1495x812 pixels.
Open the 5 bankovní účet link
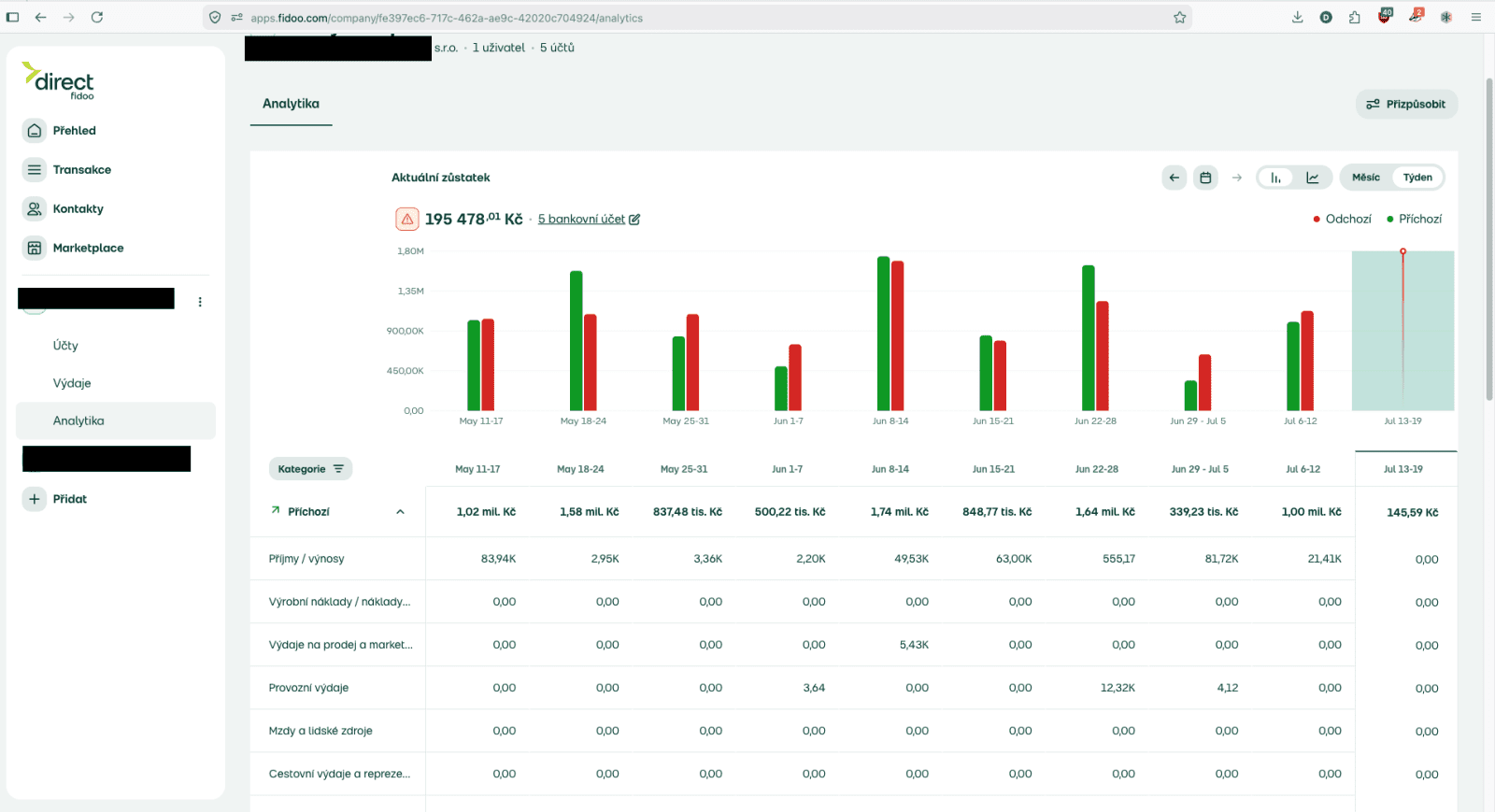coord(581,220)
